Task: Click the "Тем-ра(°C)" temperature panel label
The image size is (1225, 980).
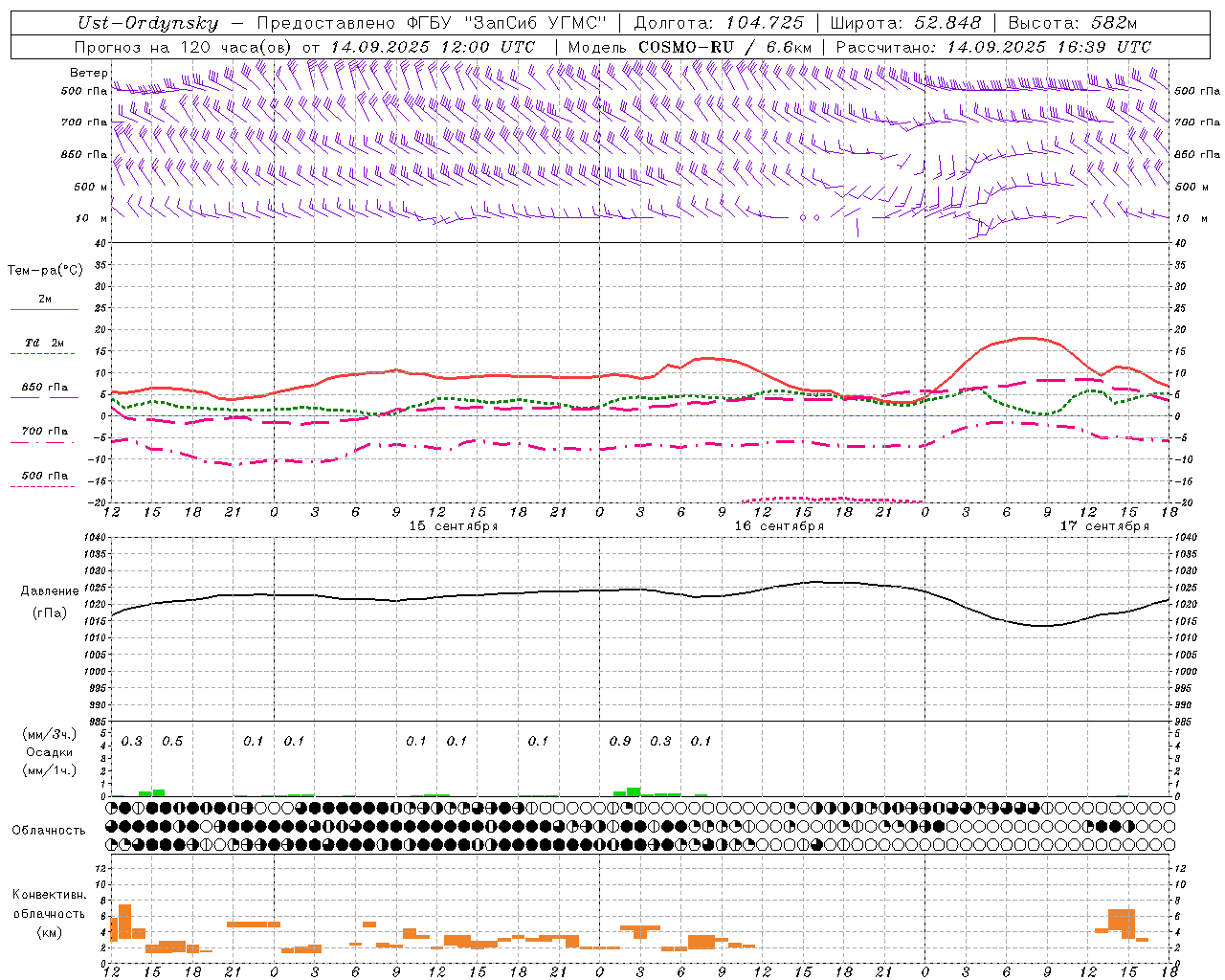Action: 45,271
